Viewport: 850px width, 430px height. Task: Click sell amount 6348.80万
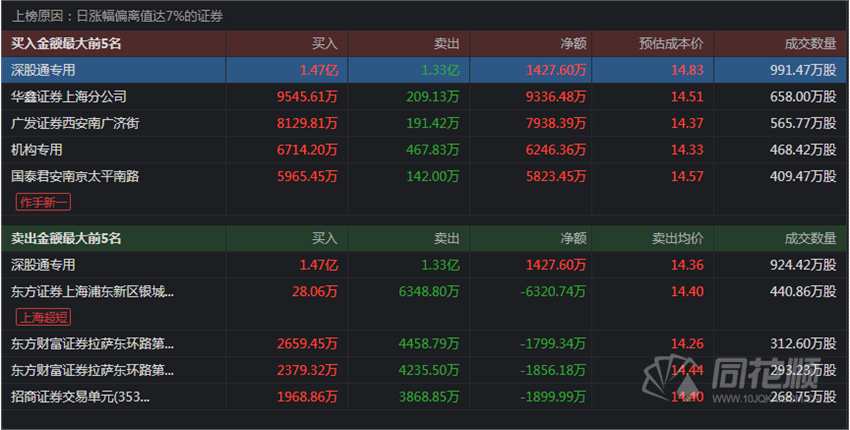point(429,291)
